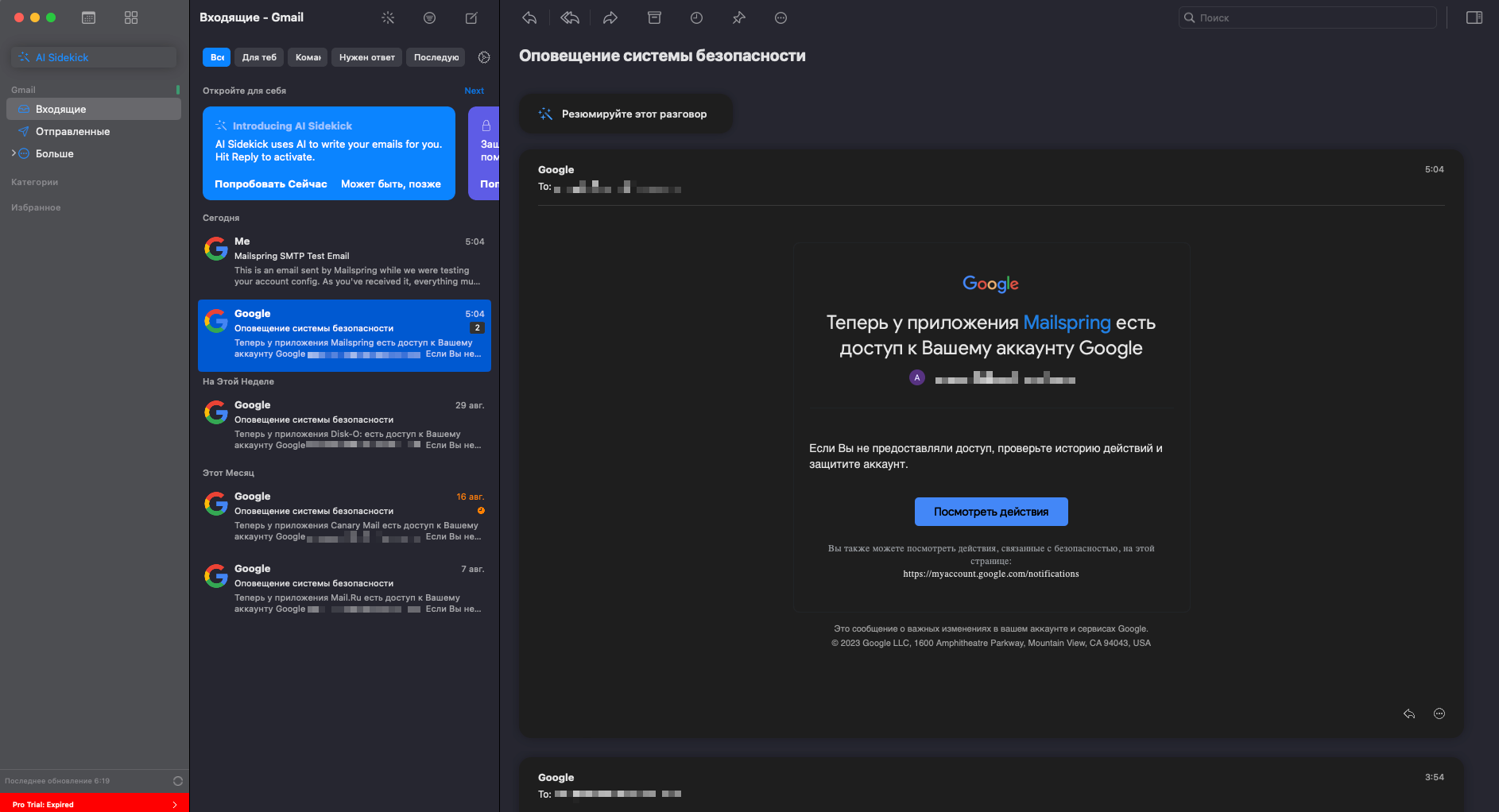The image size is (1499, 812).
Task: Click the AI sparkle icon above the message list
Action: point(388,17)
